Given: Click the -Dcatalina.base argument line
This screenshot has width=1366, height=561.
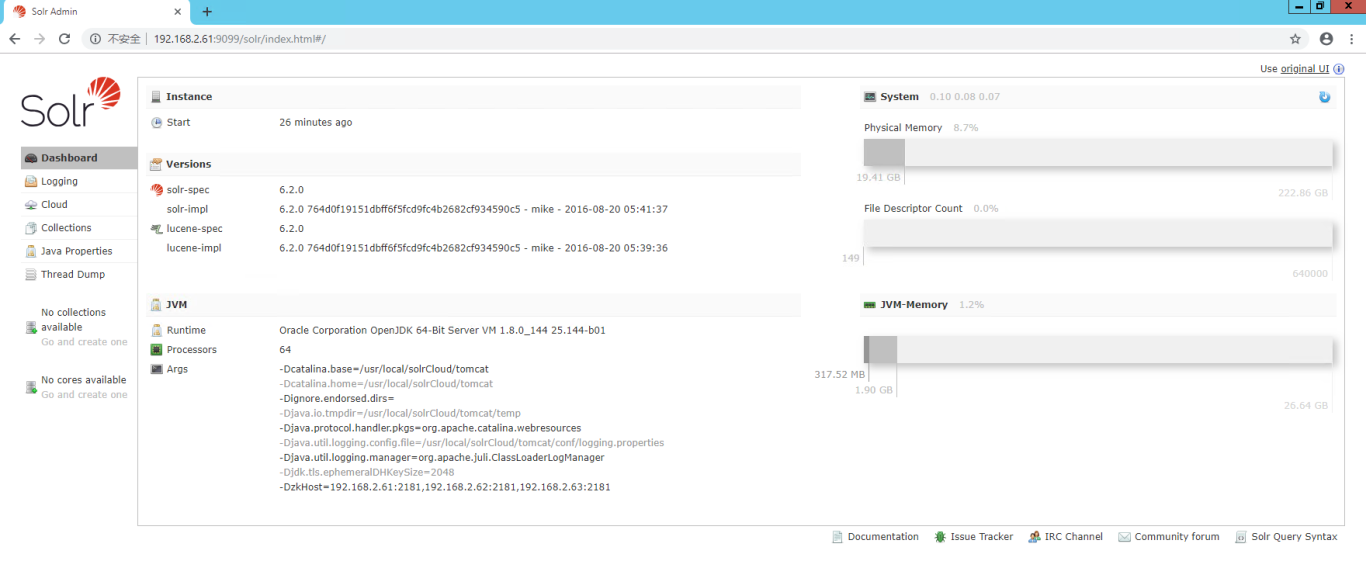Looking at the screenshot, I should tap(384, 369).
